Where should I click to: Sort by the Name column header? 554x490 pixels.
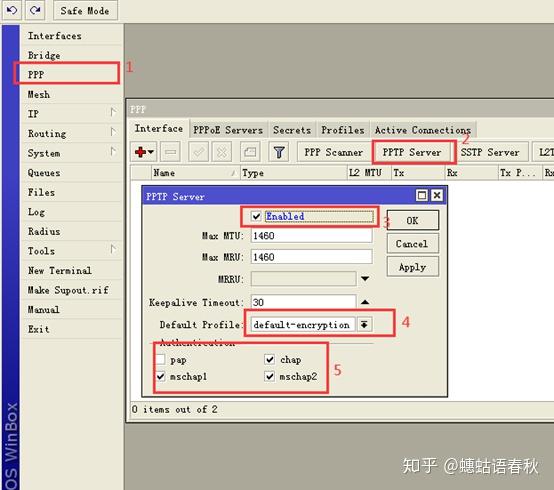(x=195, y=173)
